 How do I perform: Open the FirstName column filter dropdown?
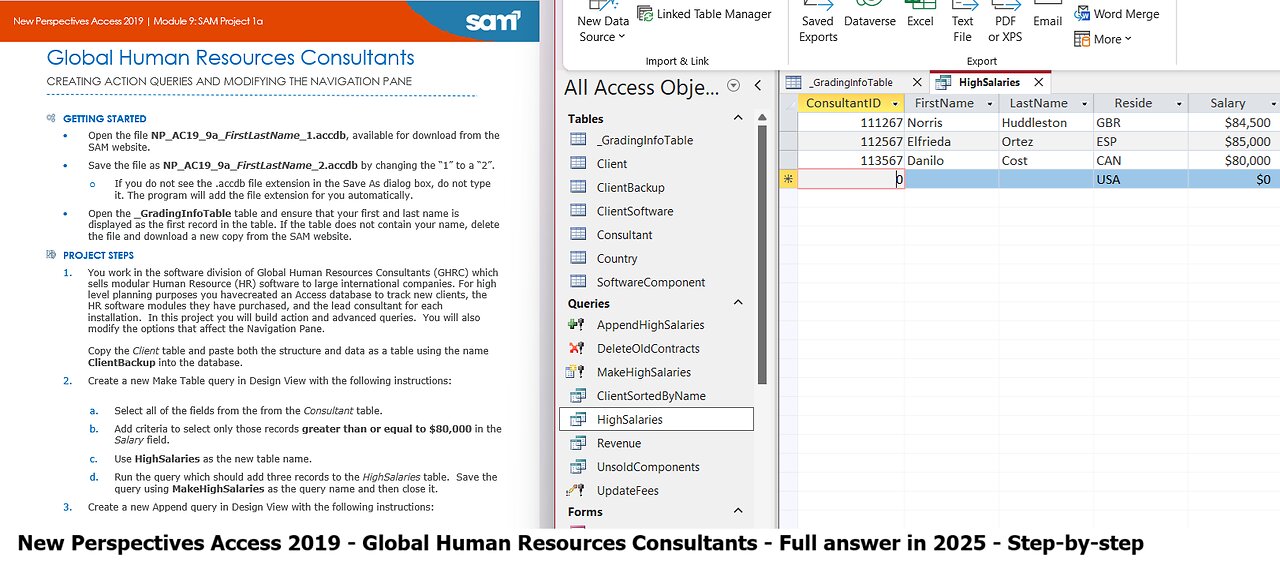tap(990, 103)
